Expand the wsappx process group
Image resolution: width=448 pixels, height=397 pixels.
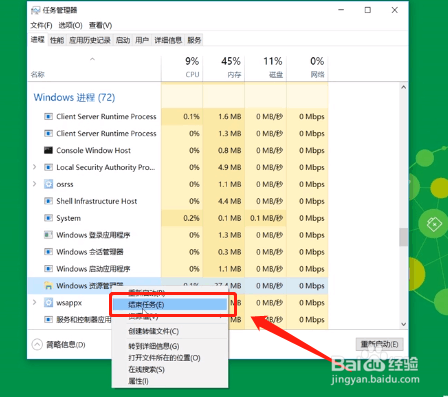tap(34, 302)
